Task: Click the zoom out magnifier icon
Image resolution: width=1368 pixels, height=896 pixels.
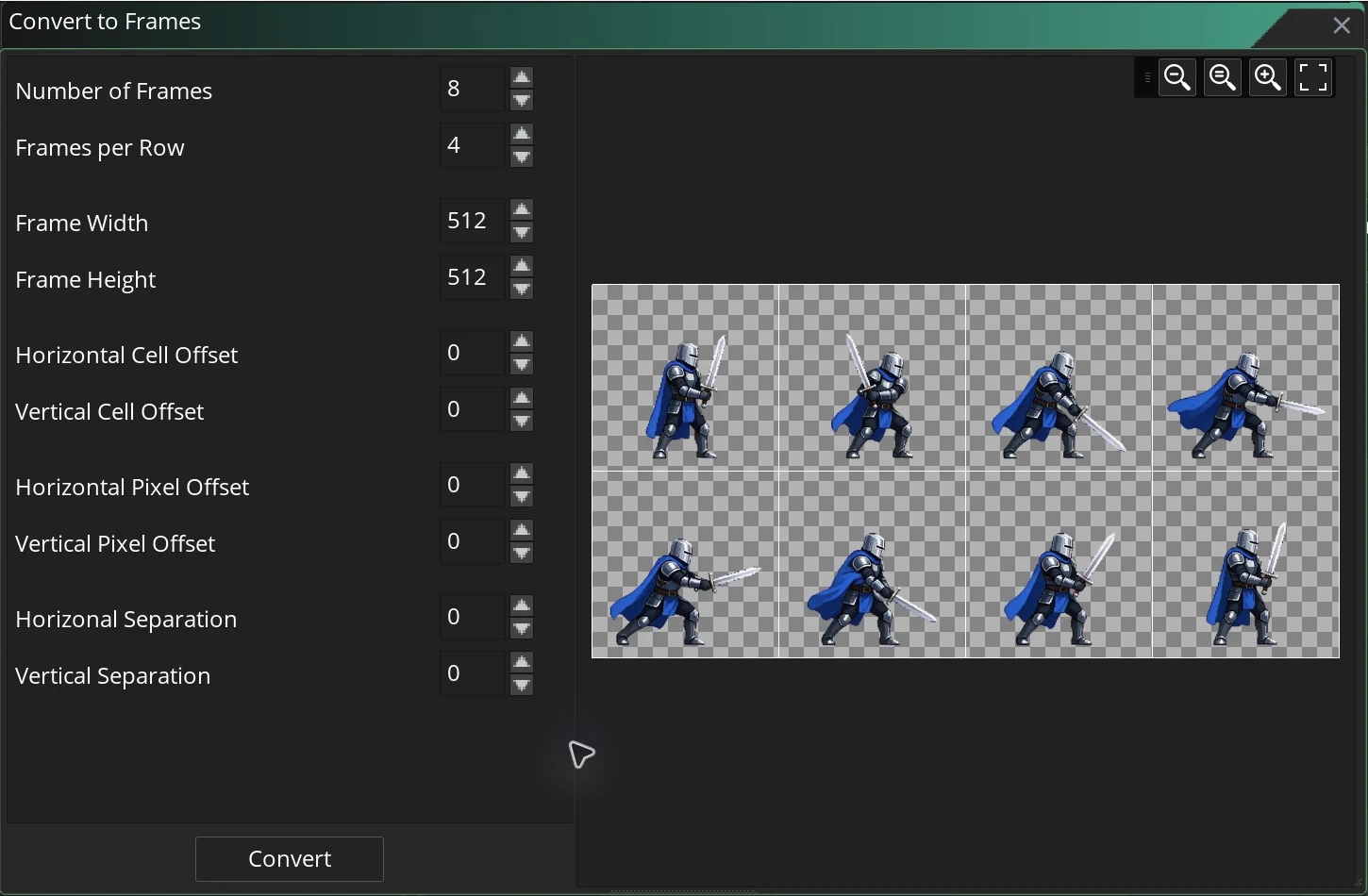Action: pos(1177,77)
